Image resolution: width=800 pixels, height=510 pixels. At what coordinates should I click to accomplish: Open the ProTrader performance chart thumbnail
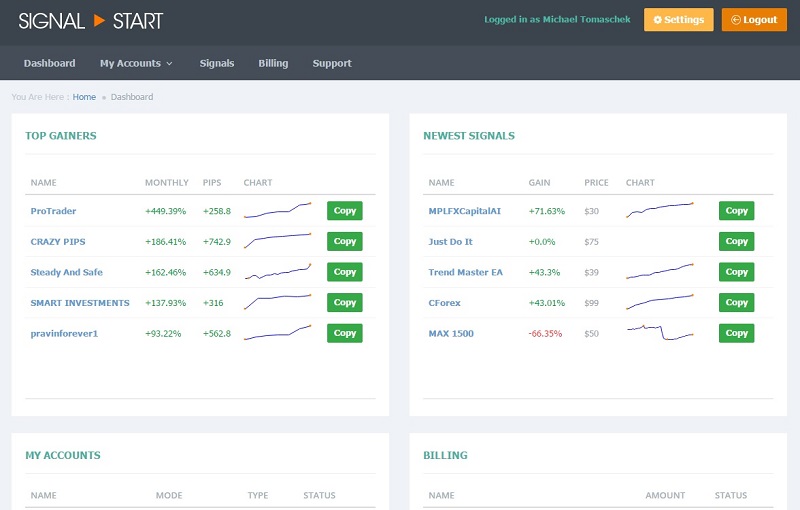(x=277, y=211)
